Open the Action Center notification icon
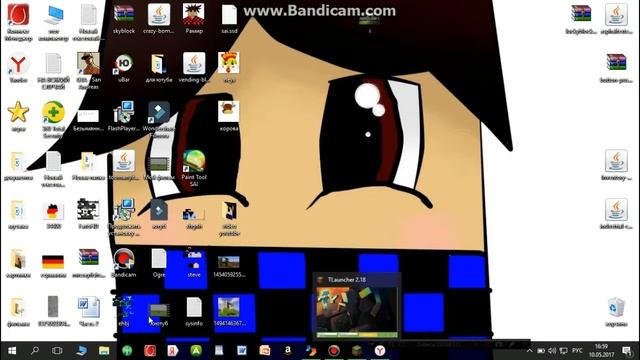Screen dimensions: 640x360 [627, 351]
